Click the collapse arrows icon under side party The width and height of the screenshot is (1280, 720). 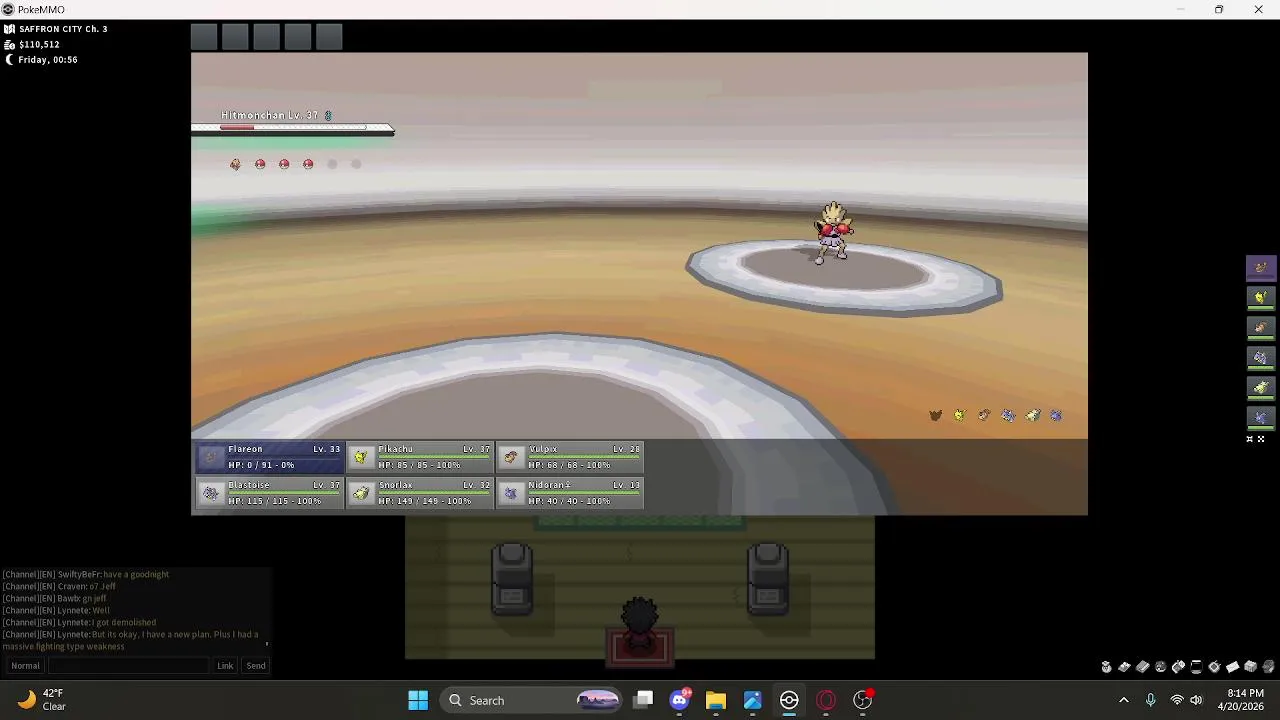click(x=1249, y=439)
